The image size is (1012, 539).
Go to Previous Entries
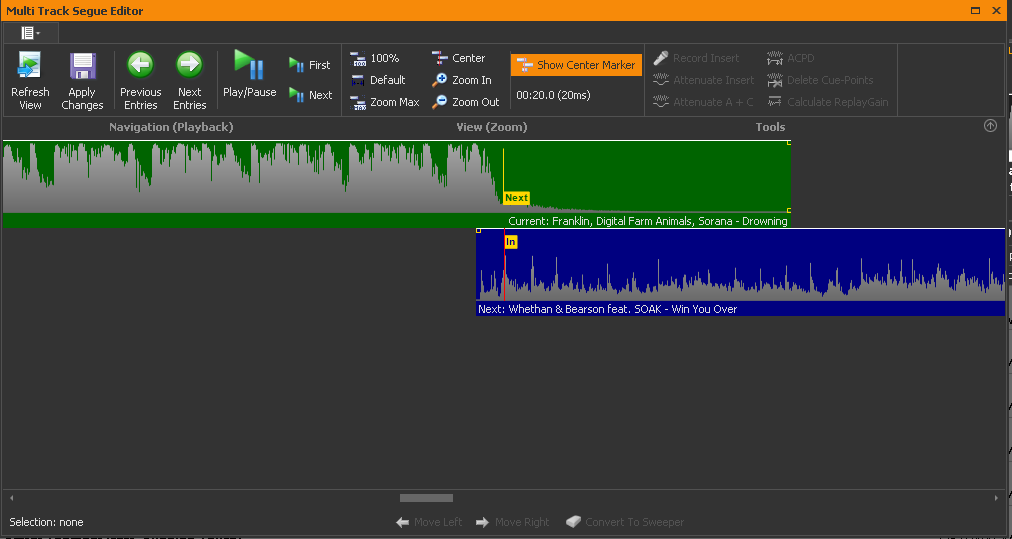140,66
